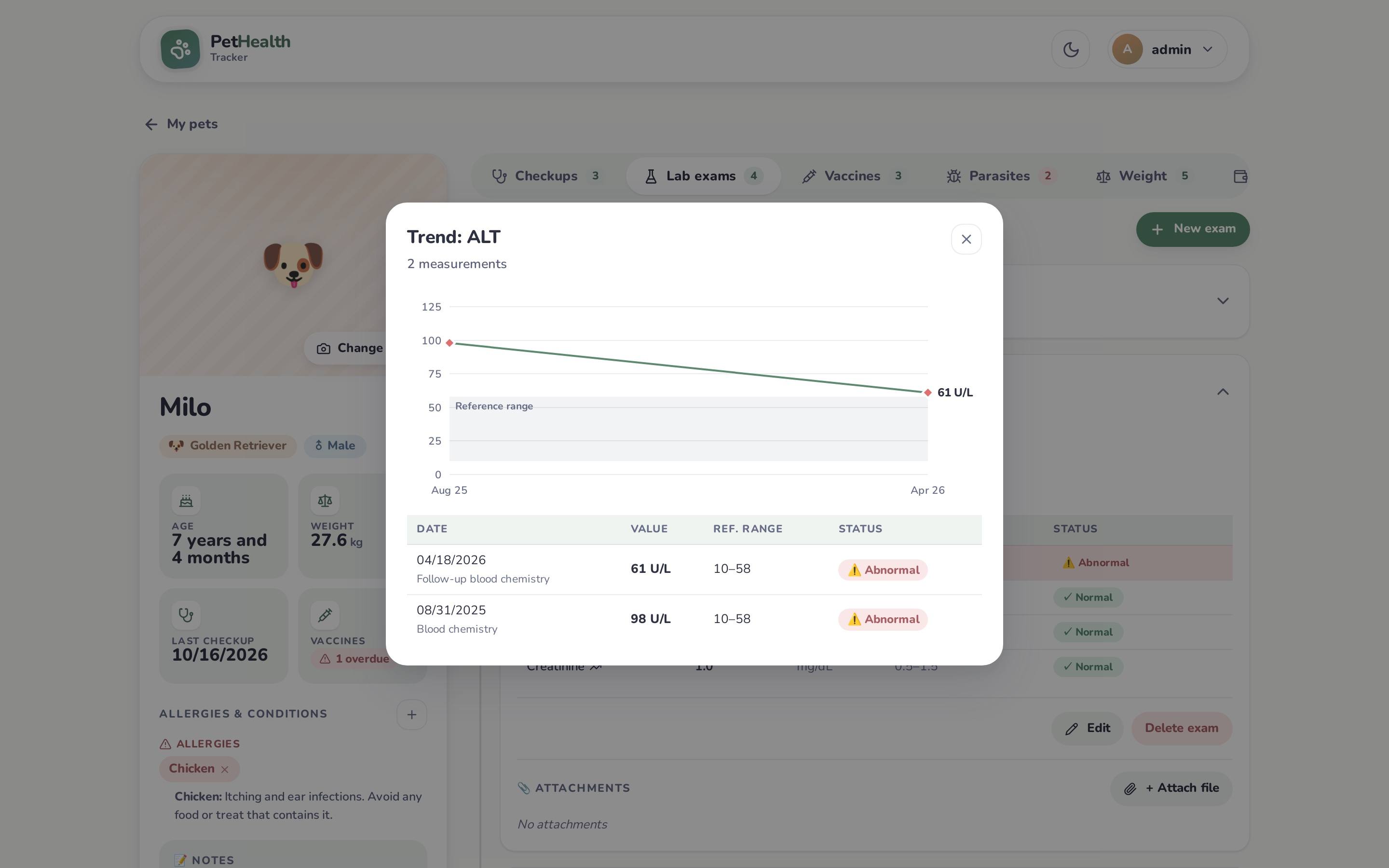The width and height of the screenshot is (1389, 868).
Task: Click the 98 U/L value cell
Action: [x=650, y=619]
